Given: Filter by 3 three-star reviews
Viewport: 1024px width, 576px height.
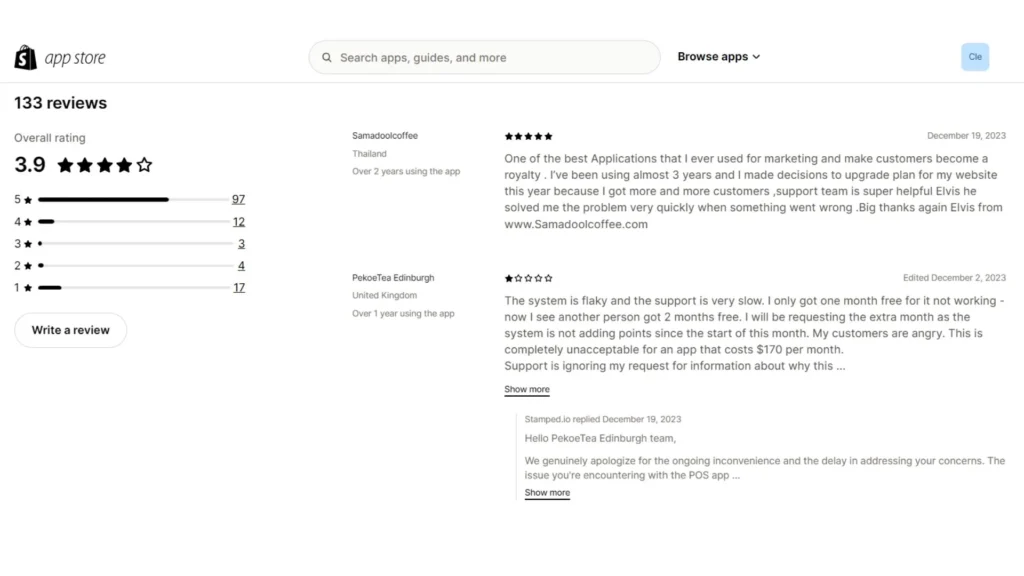Looking at the screenshot, I should click(241, 244).
